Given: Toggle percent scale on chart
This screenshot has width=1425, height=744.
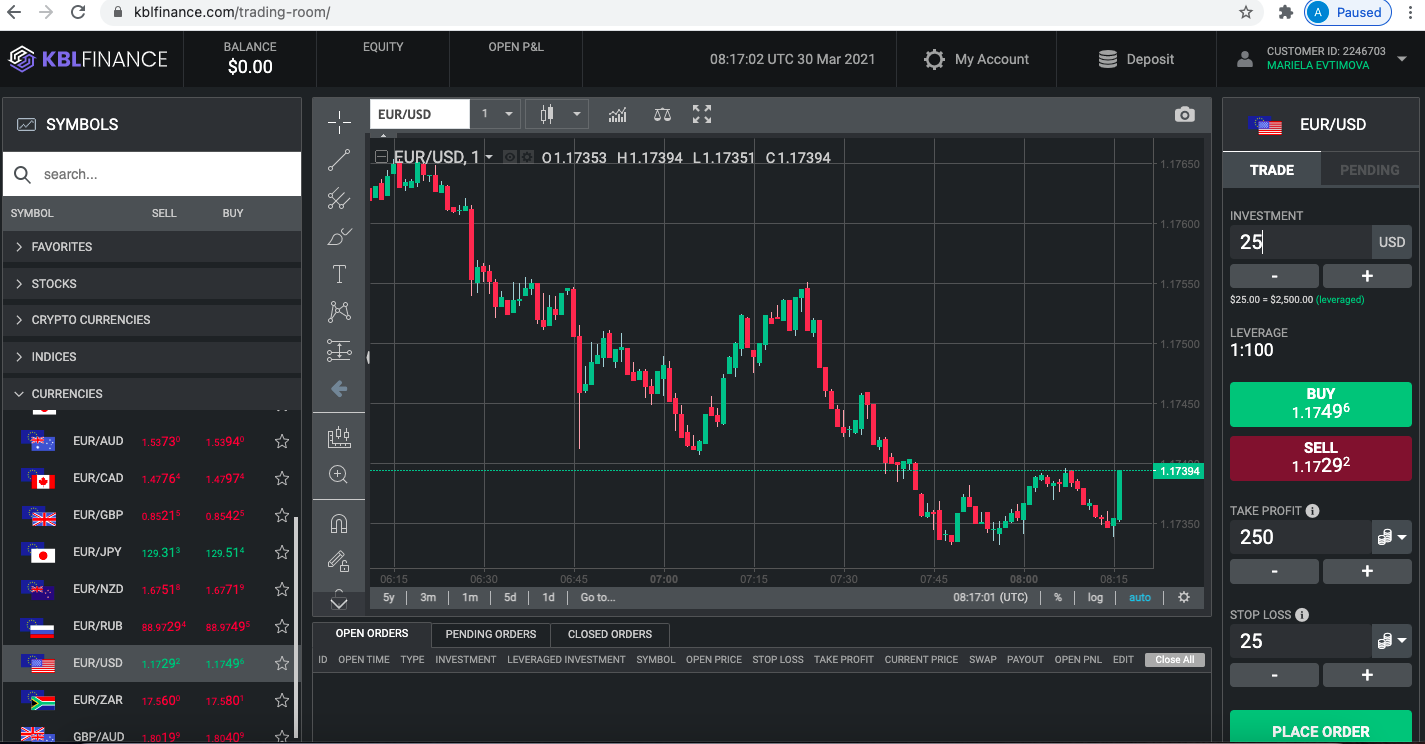Looking at the screenshot, I should click(1058, 597).
